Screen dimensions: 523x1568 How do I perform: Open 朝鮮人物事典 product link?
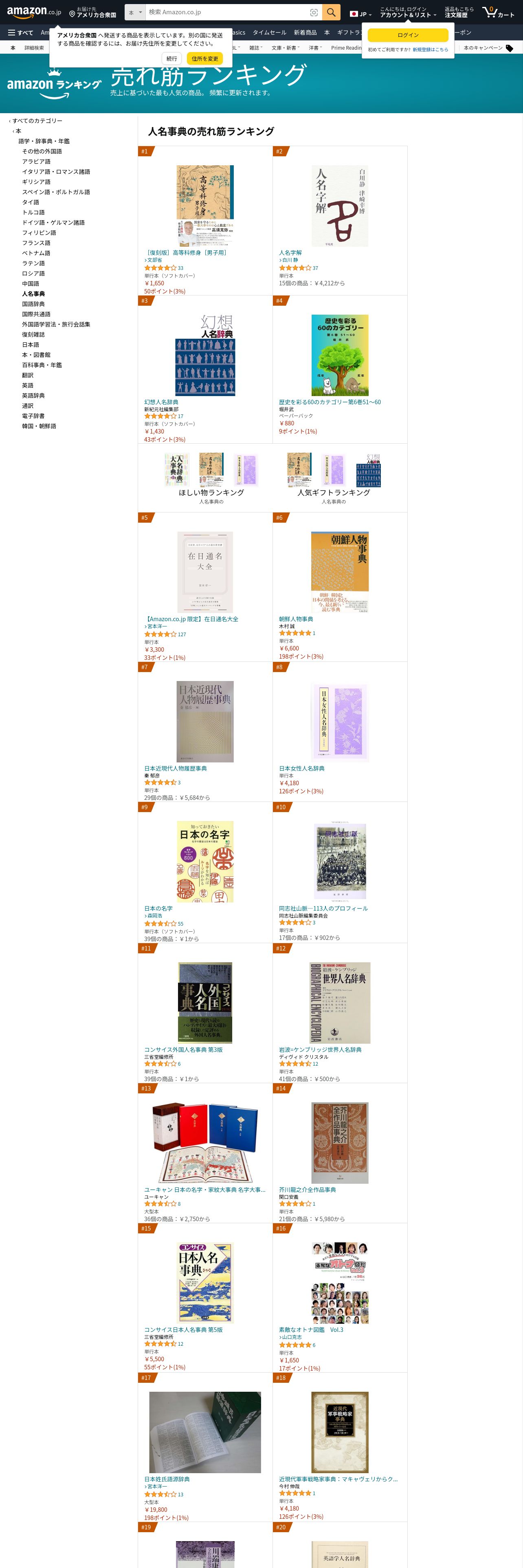click(x=296, y=619)
